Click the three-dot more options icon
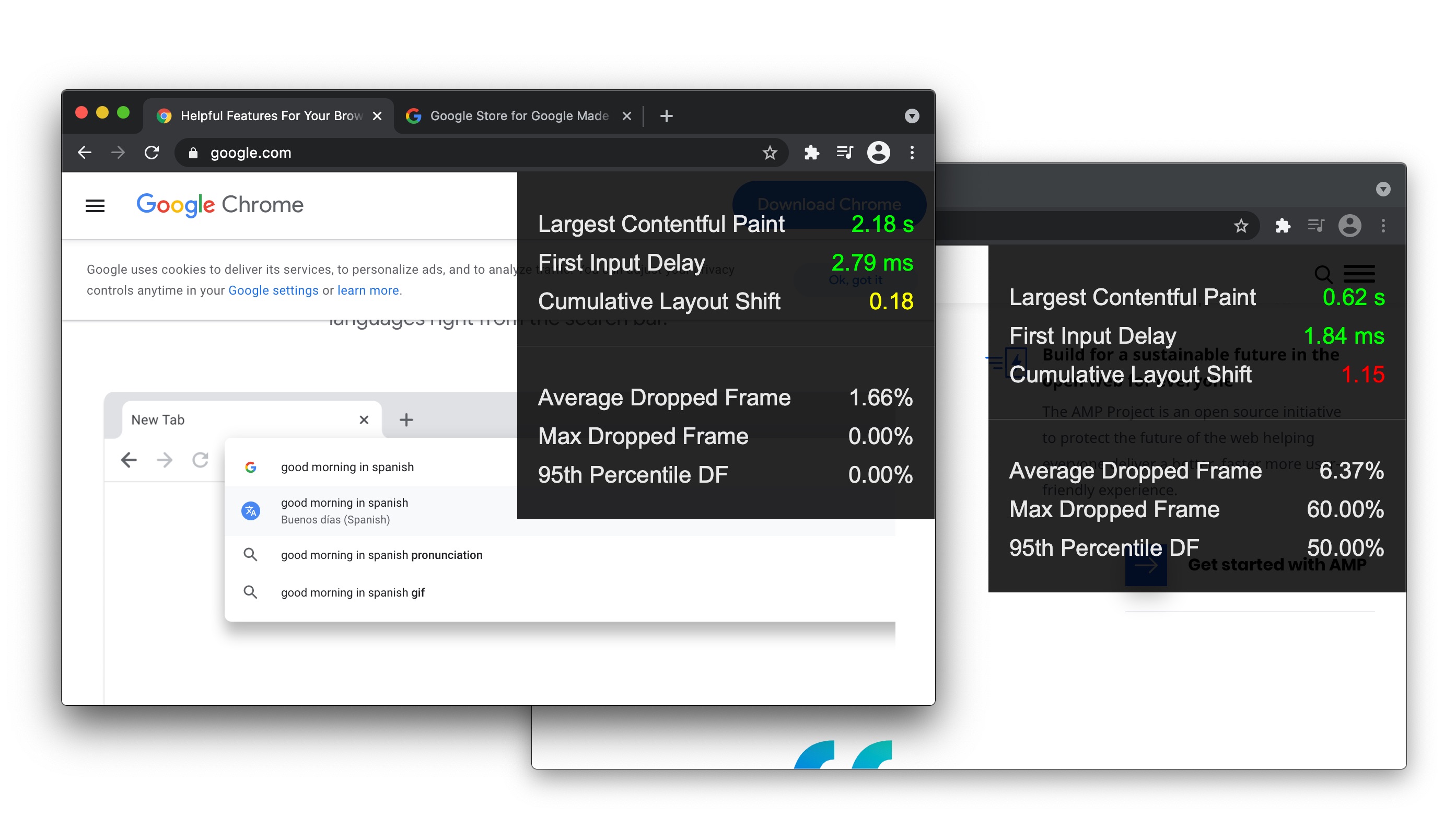 point(912,153)
